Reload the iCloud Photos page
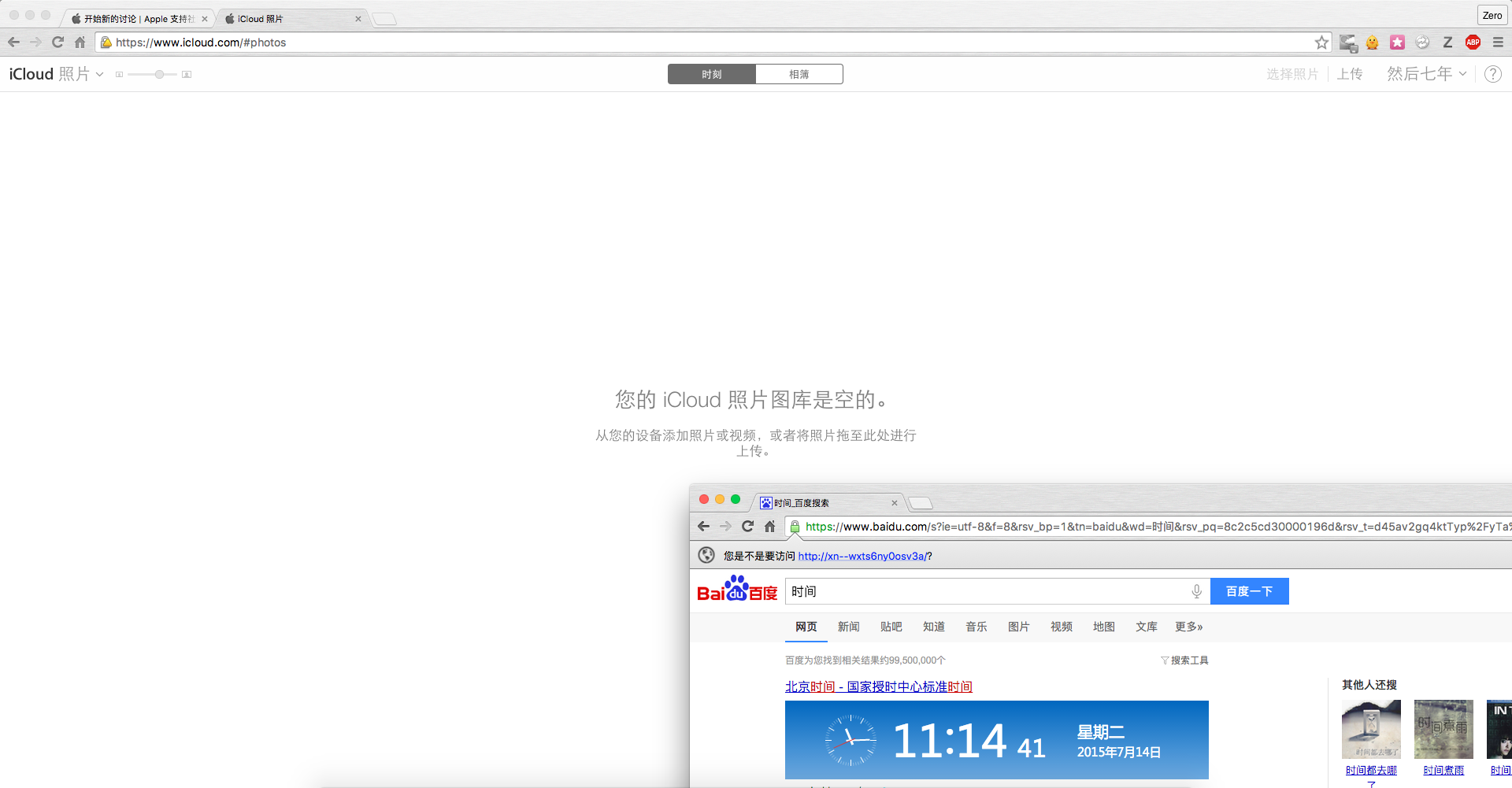 (x=57, y=43)
